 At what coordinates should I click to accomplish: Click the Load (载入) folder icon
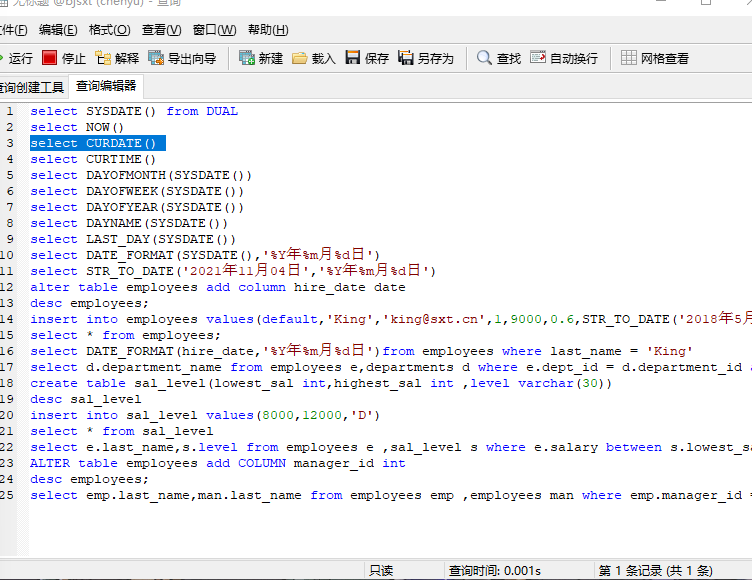pyautogui.click(x=299, y=58)
